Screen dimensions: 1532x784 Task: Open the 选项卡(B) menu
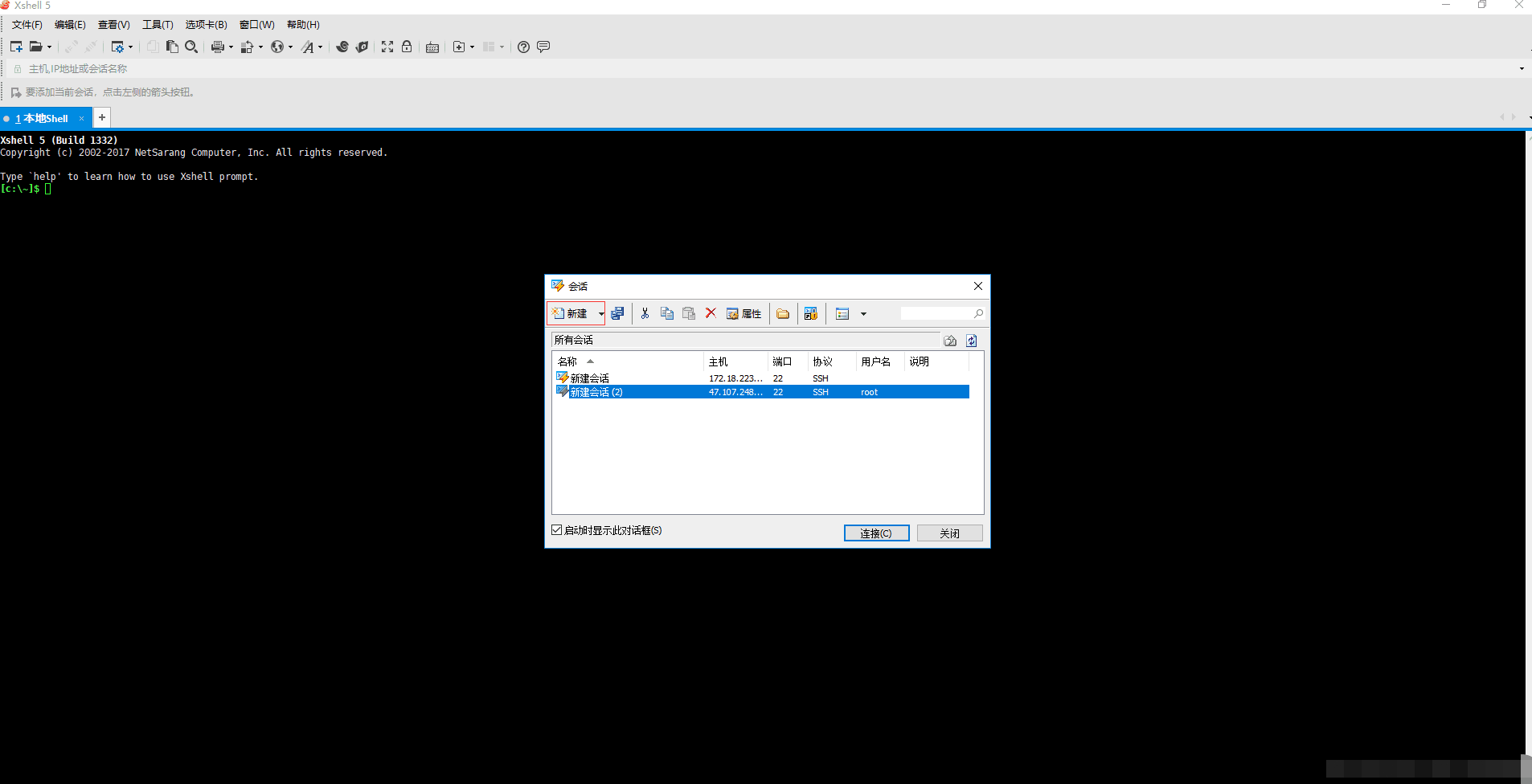(x=206, y=25)
